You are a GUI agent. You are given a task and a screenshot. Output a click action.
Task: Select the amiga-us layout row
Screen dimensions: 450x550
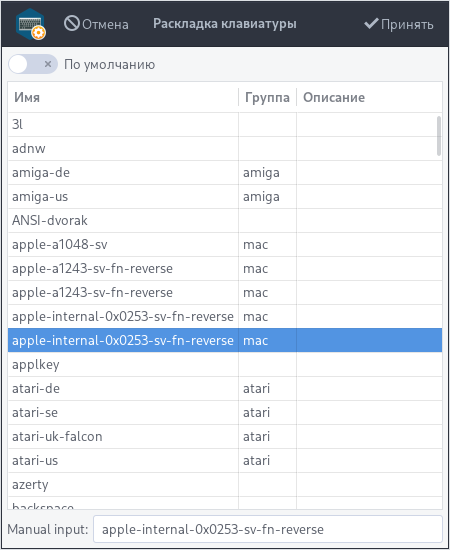click(225, 197)
